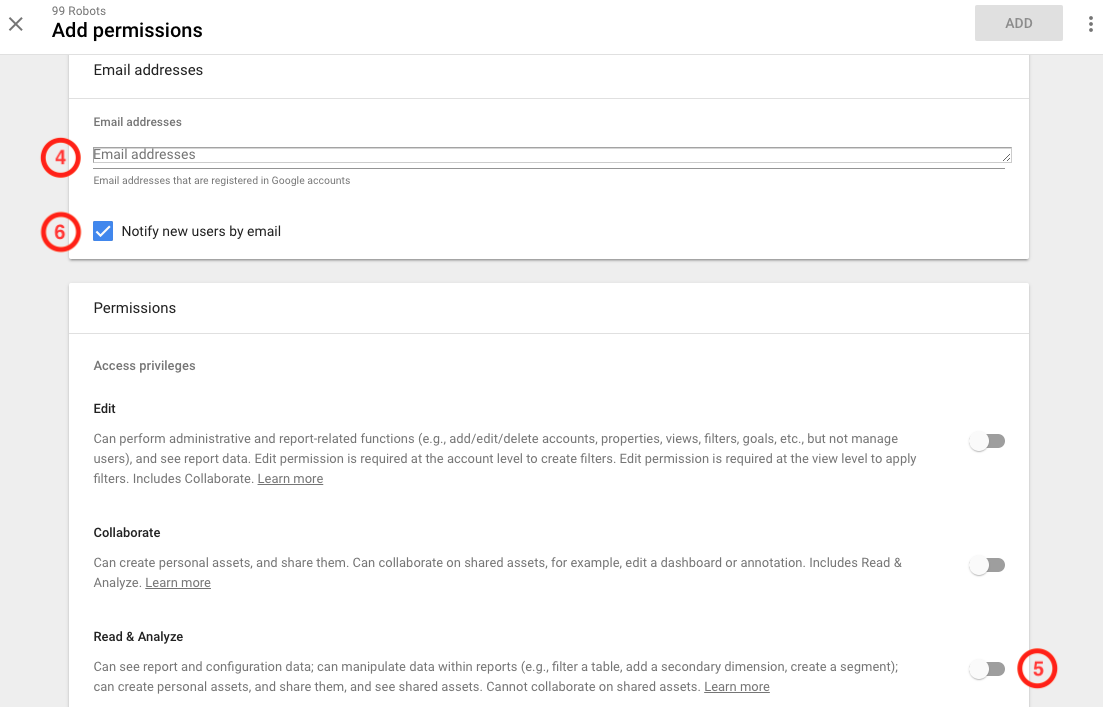Screen dimensions: 1103x707
Task: Open Learn more link under Collaborate
Action: [x=178, y=582]
